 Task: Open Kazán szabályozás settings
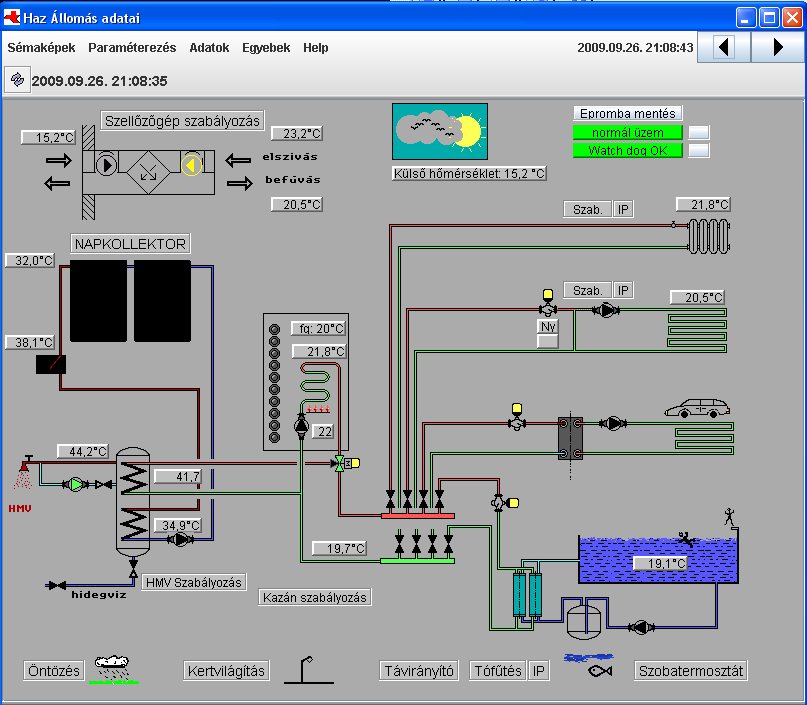(x=314, y=597)
